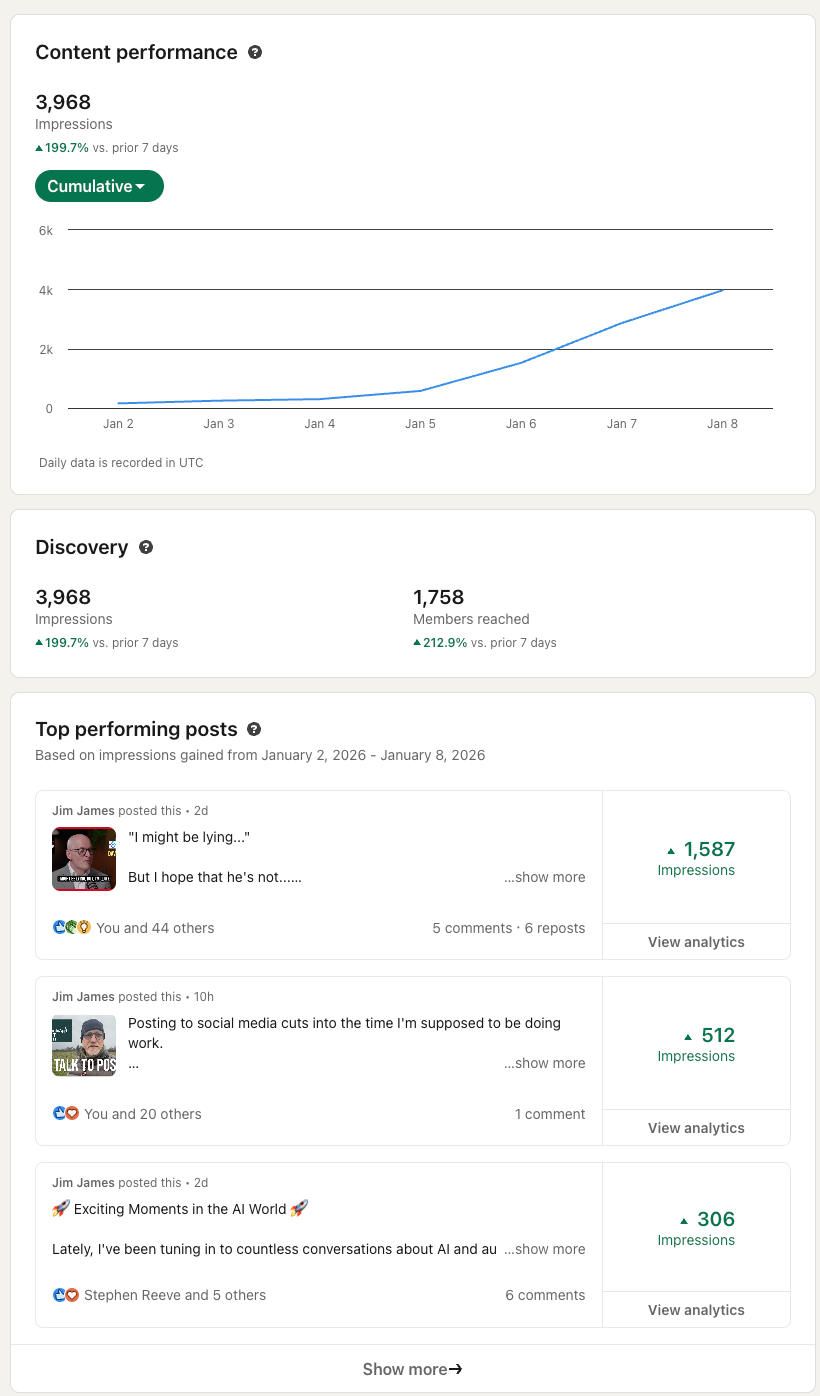Click help icon next to Discovery heading
The image size is (820, 1396).
click(x=146, y=547)
